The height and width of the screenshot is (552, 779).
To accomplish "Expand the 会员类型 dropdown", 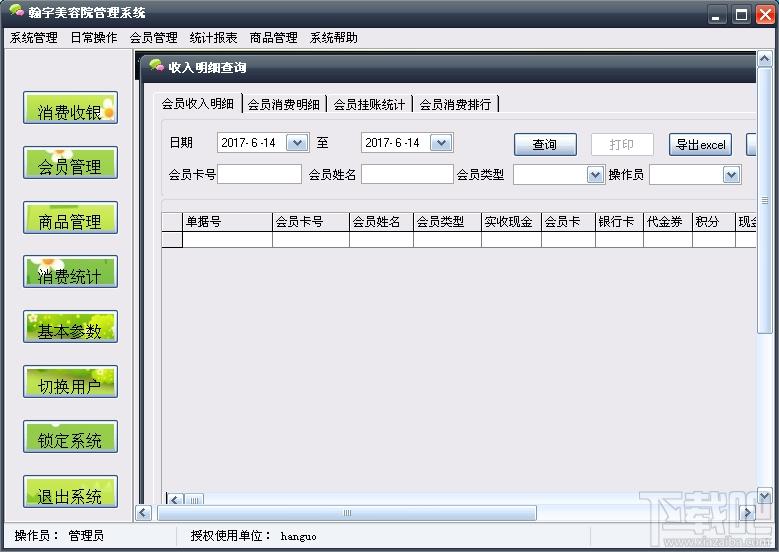I will coord(595,175).
